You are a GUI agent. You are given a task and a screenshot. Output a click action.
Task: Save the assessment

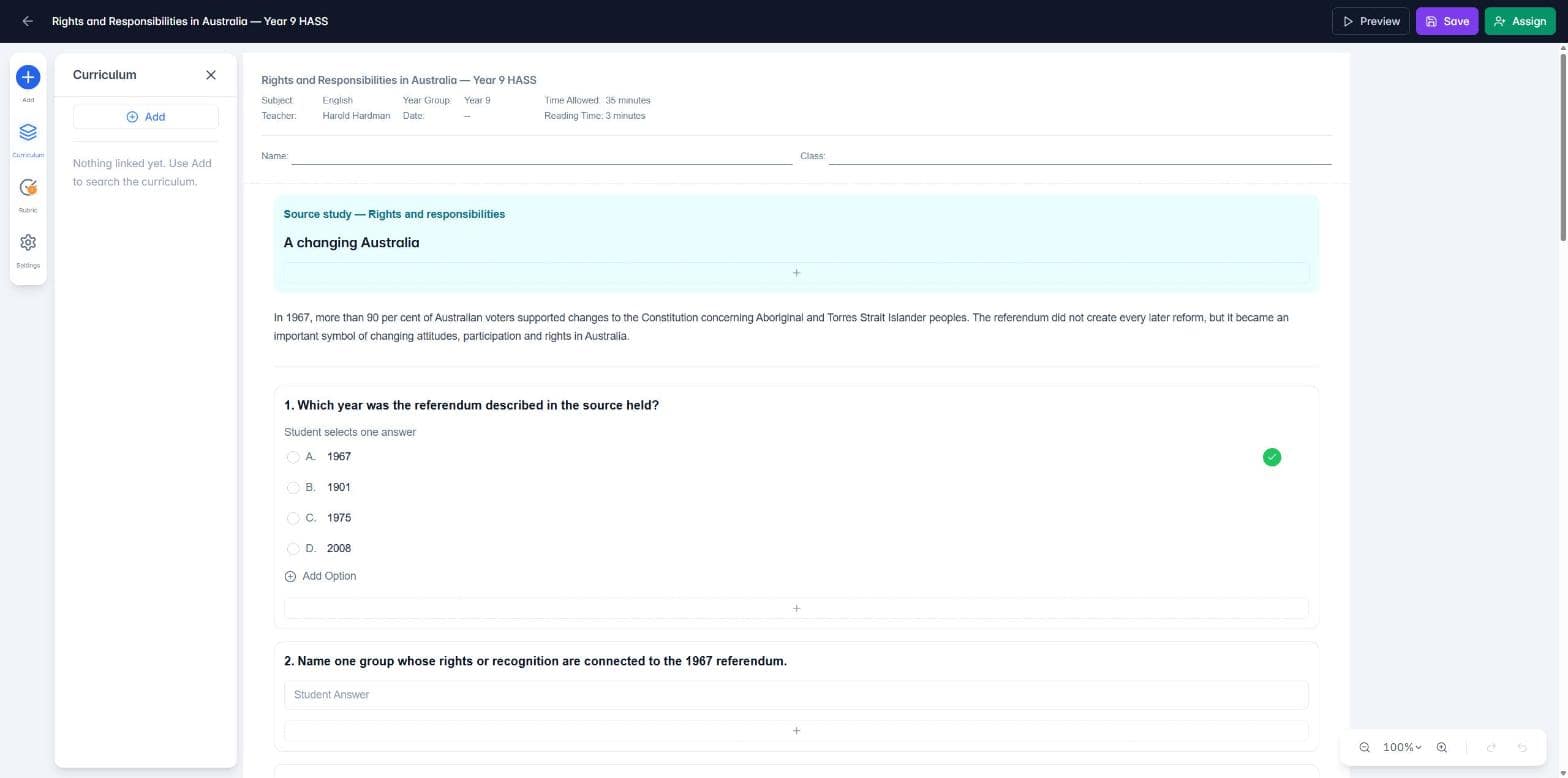[x=1446, y=21]
